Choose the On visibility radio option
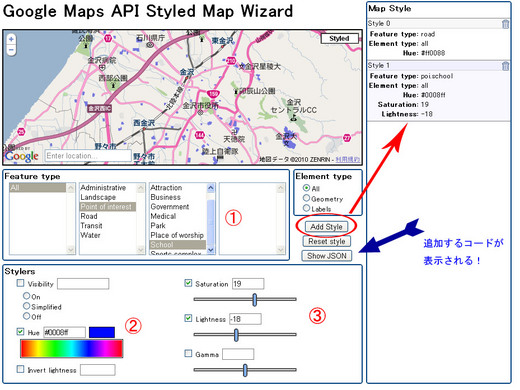Viewport: 520px width, 390px height. tap(26, 296)
